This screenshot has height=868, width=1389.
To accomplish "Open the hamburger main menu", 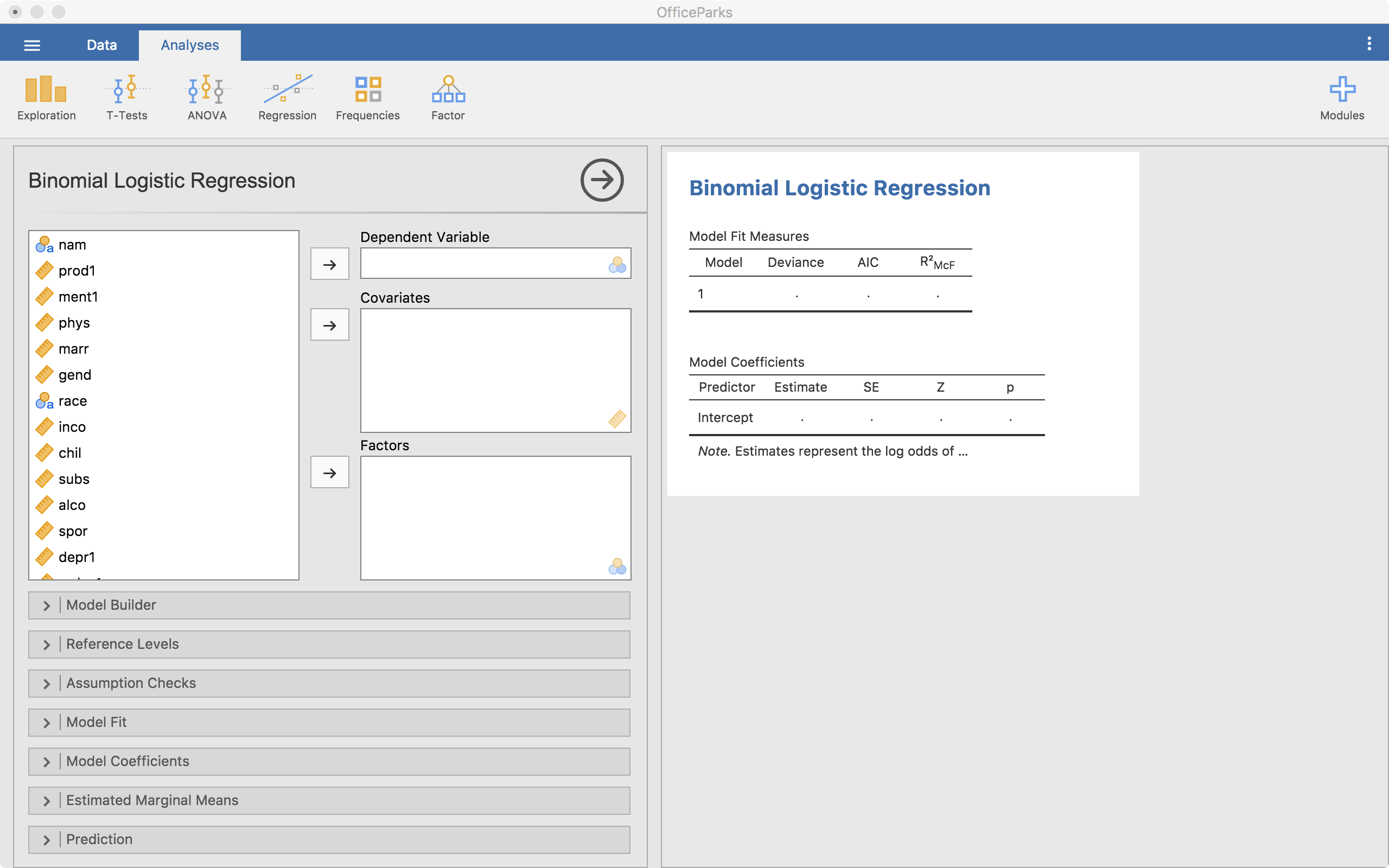I will coord(32,46).
